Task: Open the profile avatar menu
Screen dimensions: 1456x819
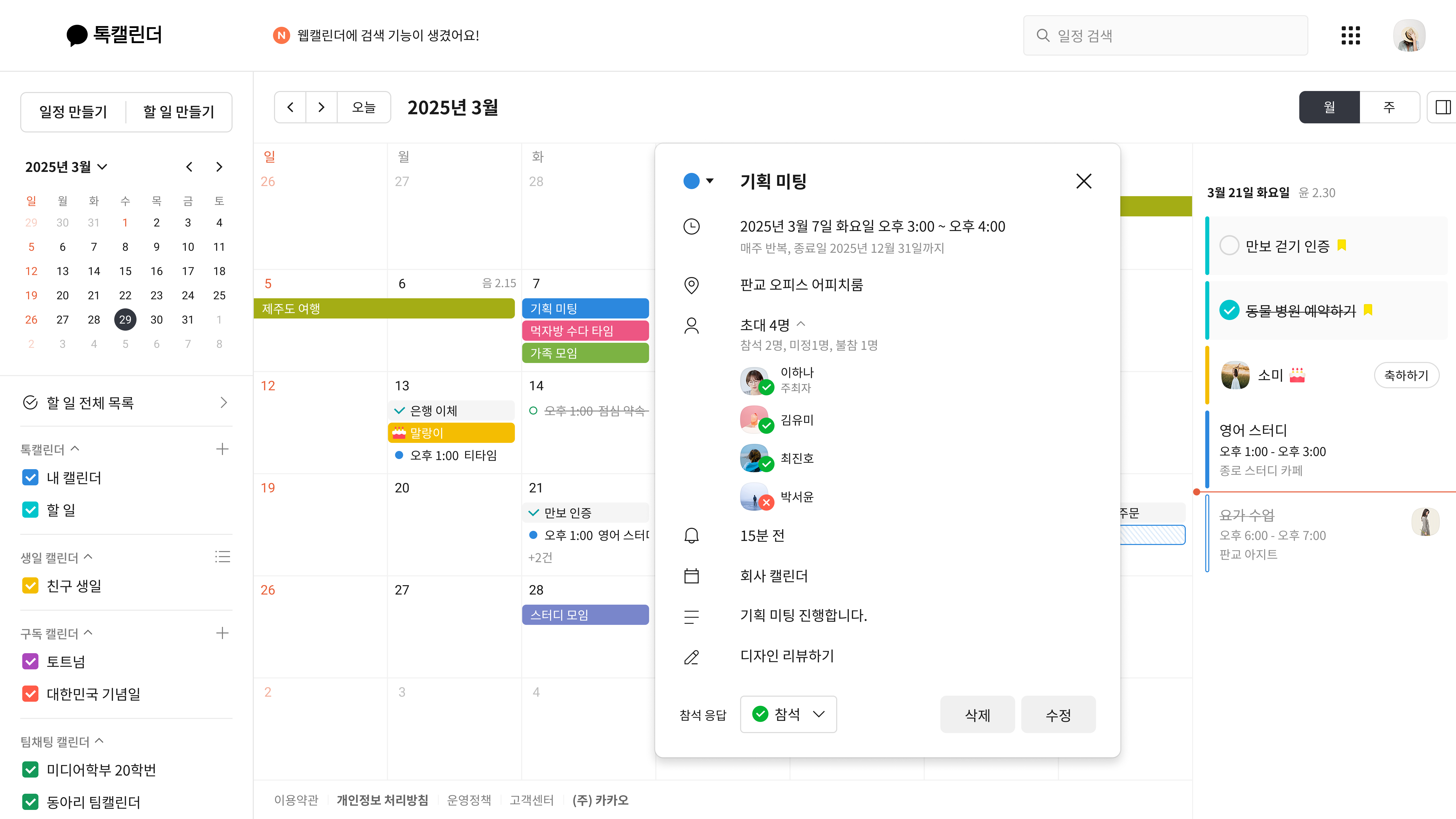Action: pos(1409,36)
